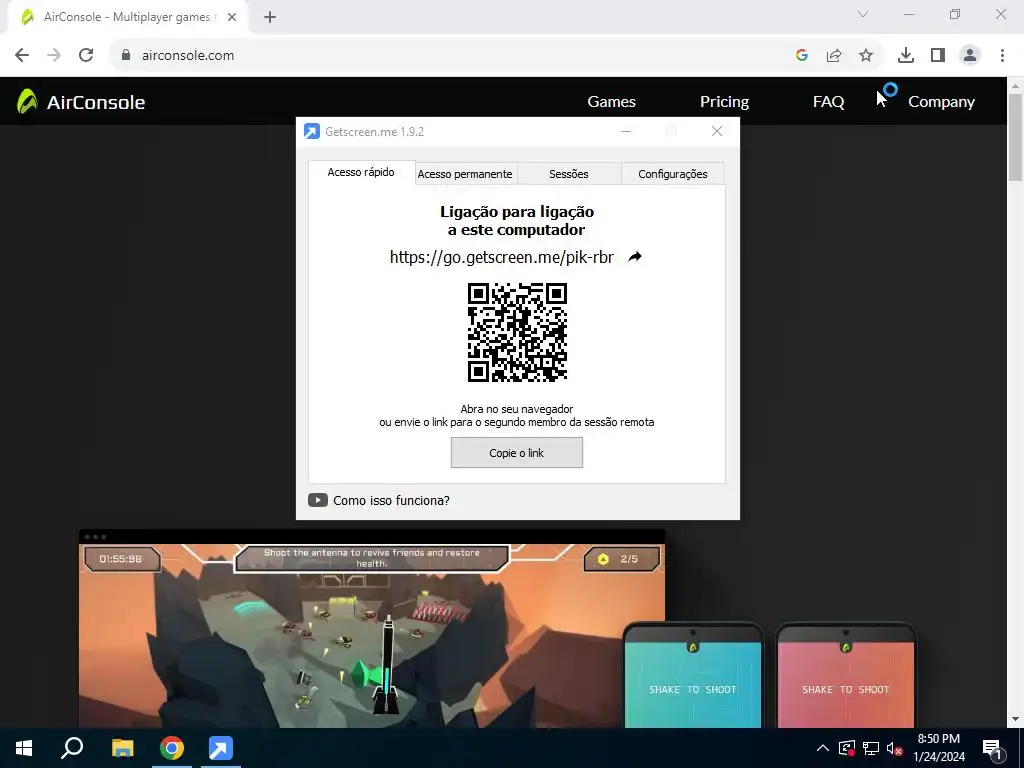
Task: Open Chrome three-dot menu
Action: 1002,56
